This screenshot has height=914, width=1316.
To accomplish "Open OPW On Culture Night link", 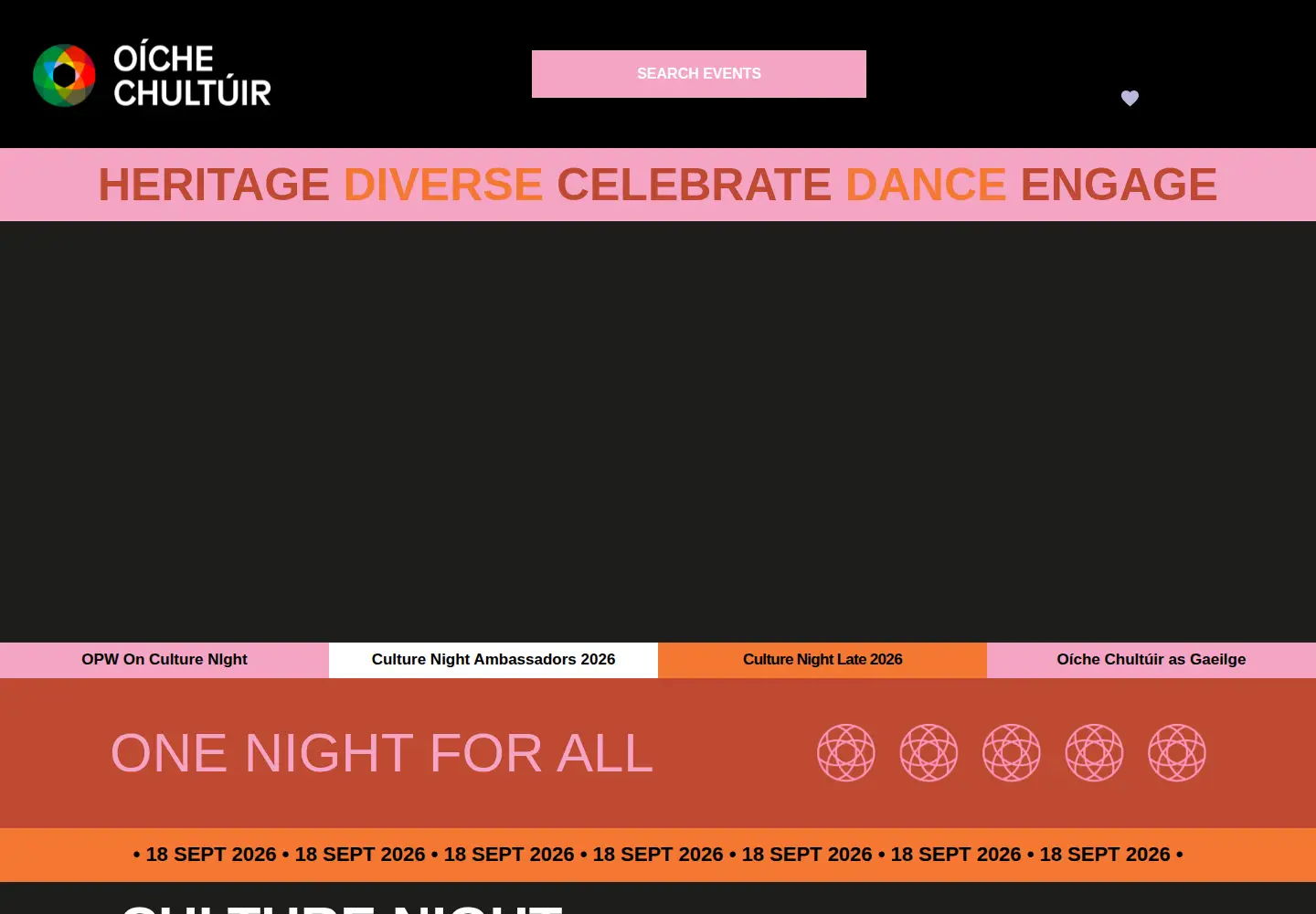I will point(164,660).
